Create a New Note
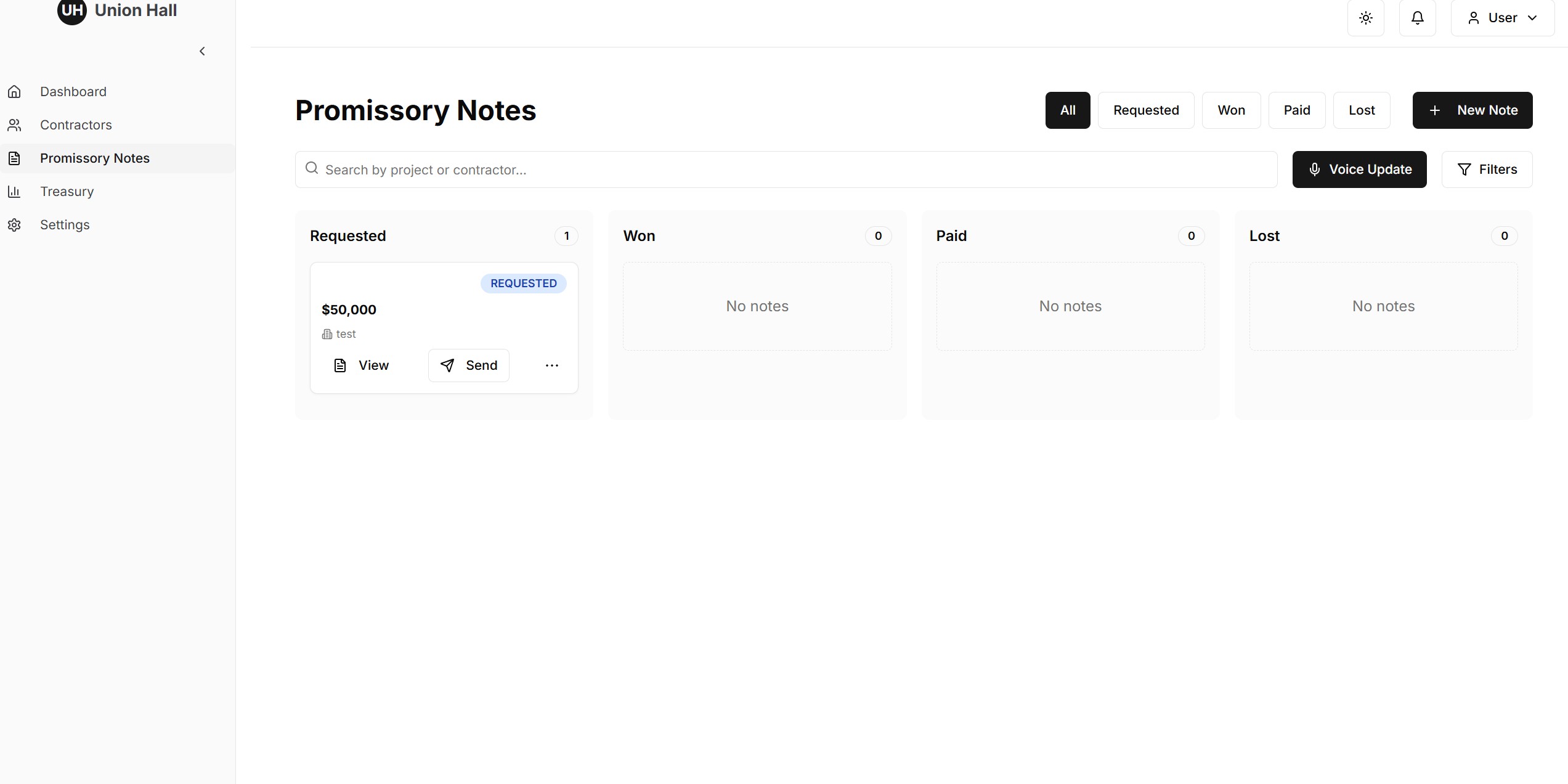 (1472, 110)
